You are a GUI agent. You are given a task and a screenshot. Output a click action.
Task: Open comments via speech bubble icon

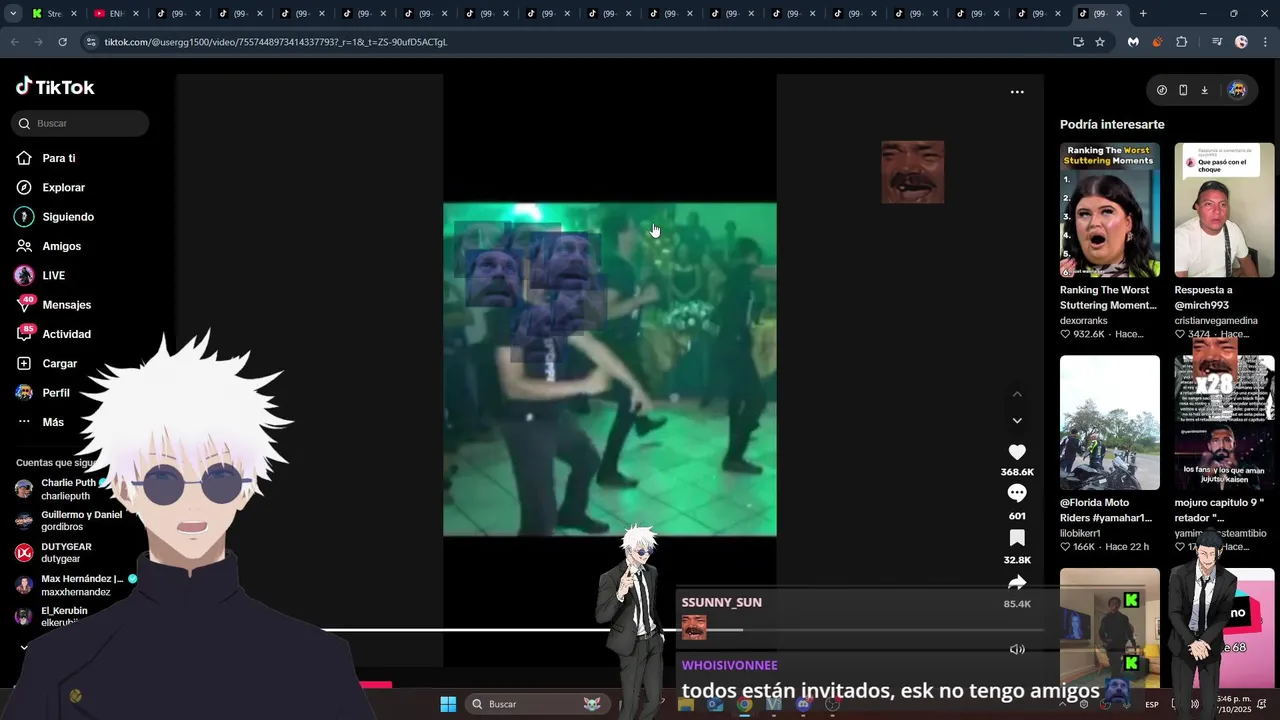point(1017,493)
